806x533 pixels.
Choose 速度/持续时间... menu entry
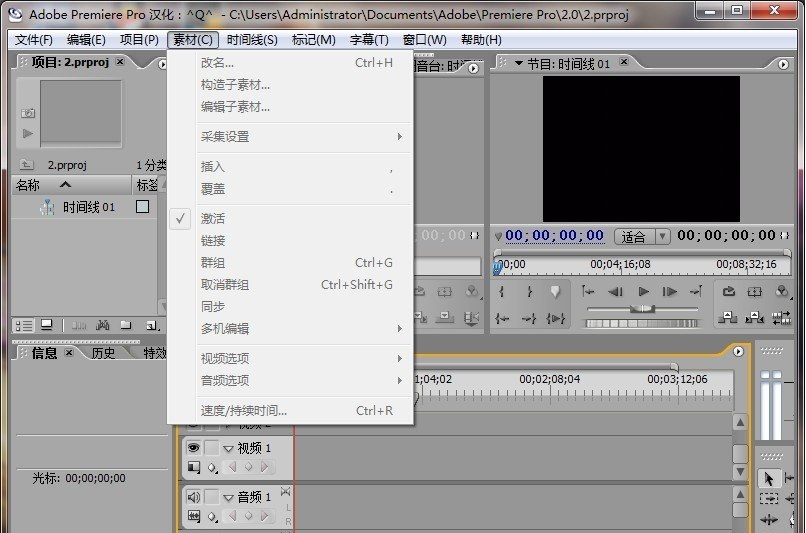tap(290, 411)
